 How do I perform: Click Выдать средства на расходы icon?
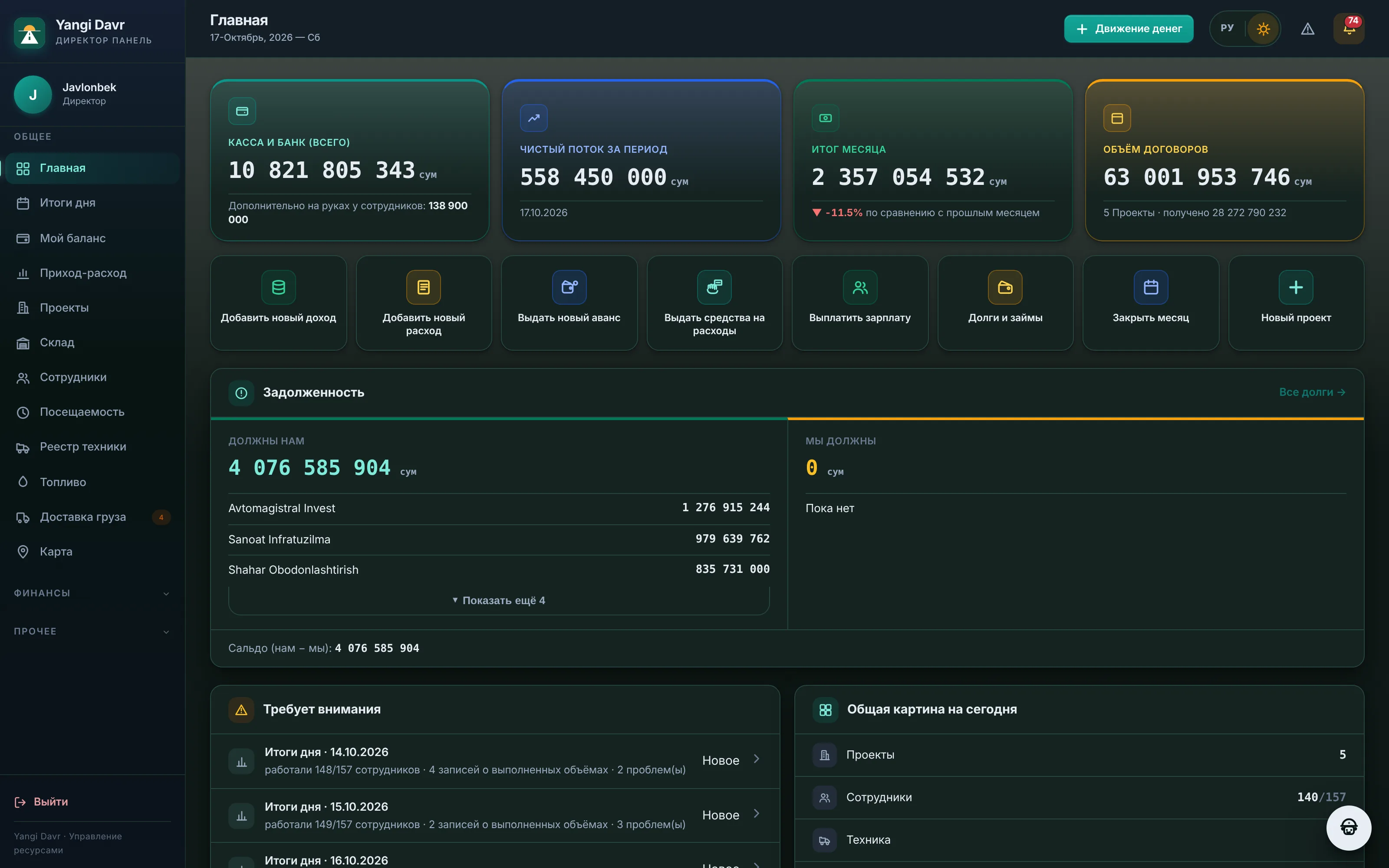tap(714, 287)
